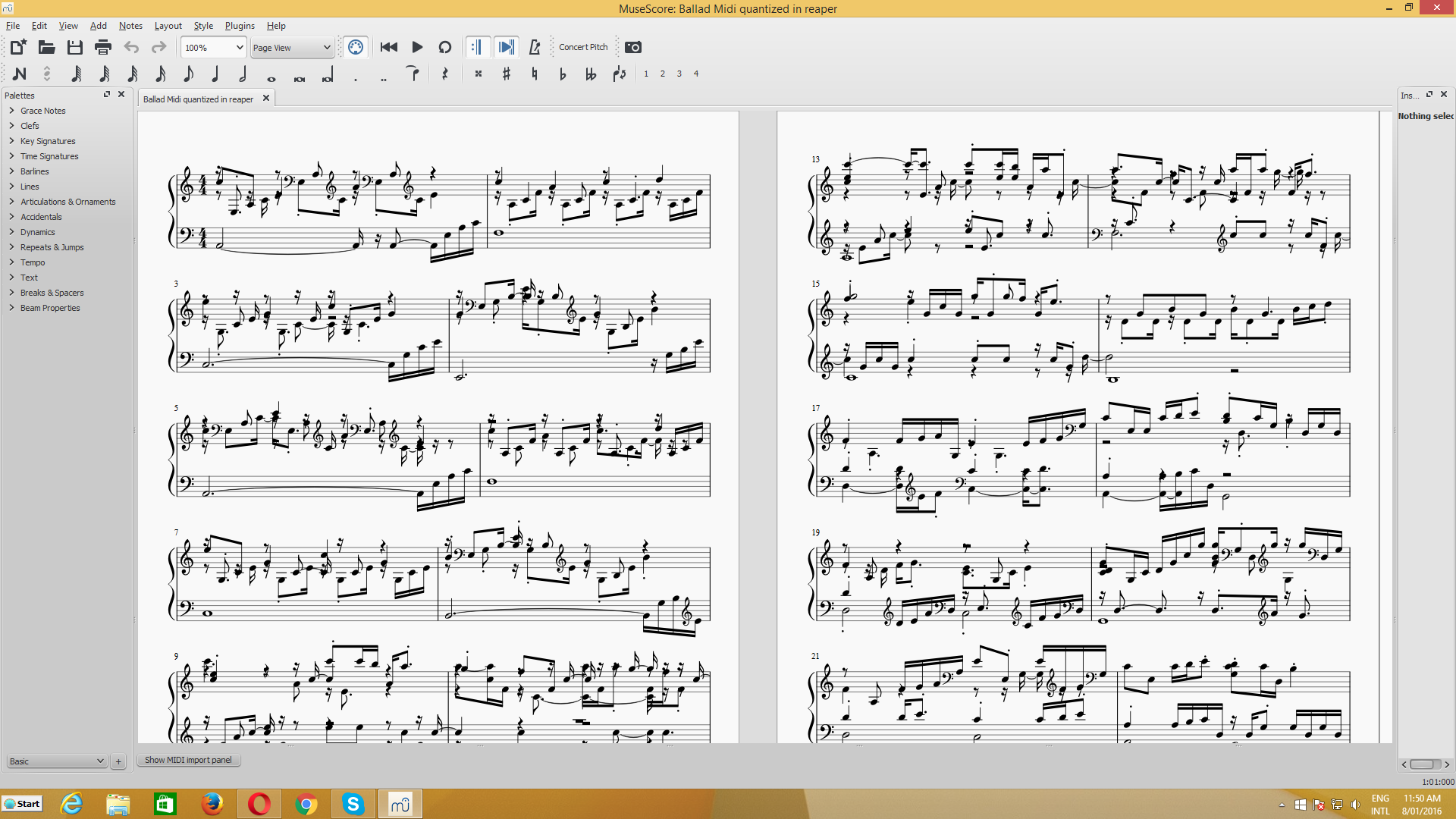Click the Layout menu
1456x819 pixels.
coord(166,25)
